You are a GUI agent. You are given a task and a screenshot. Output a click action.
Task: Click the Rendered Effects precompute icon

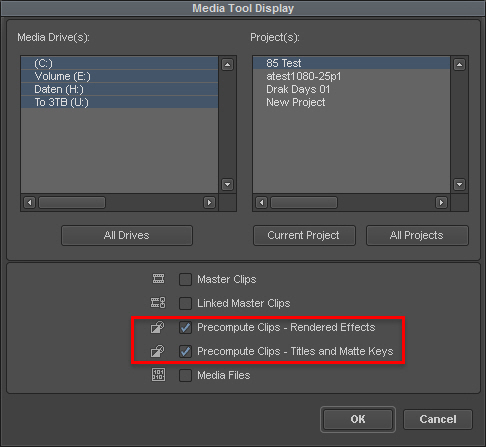157,327
